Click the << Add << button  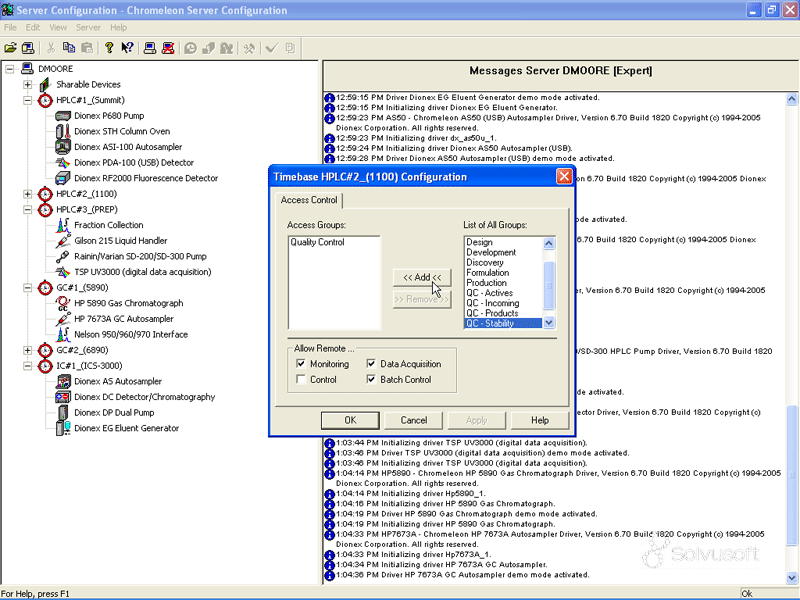pos(422,278)
